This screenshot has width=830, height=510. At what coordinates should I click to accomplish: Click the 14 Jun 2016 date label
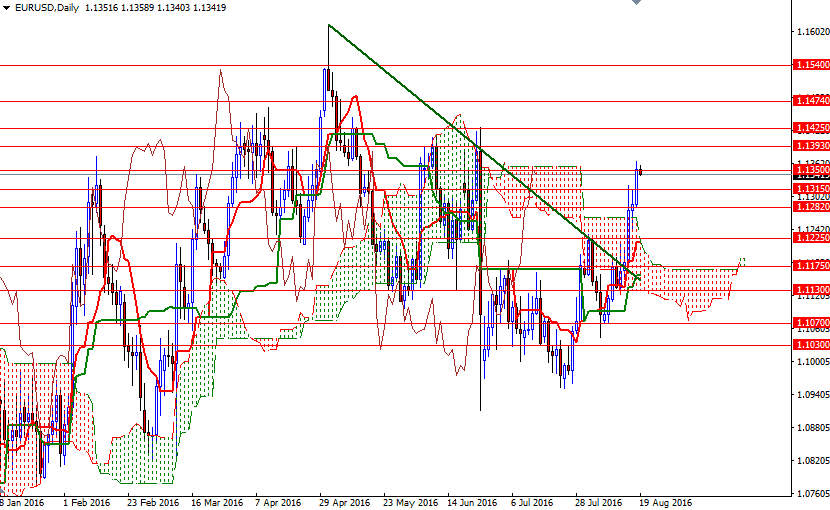pos(472,503)
